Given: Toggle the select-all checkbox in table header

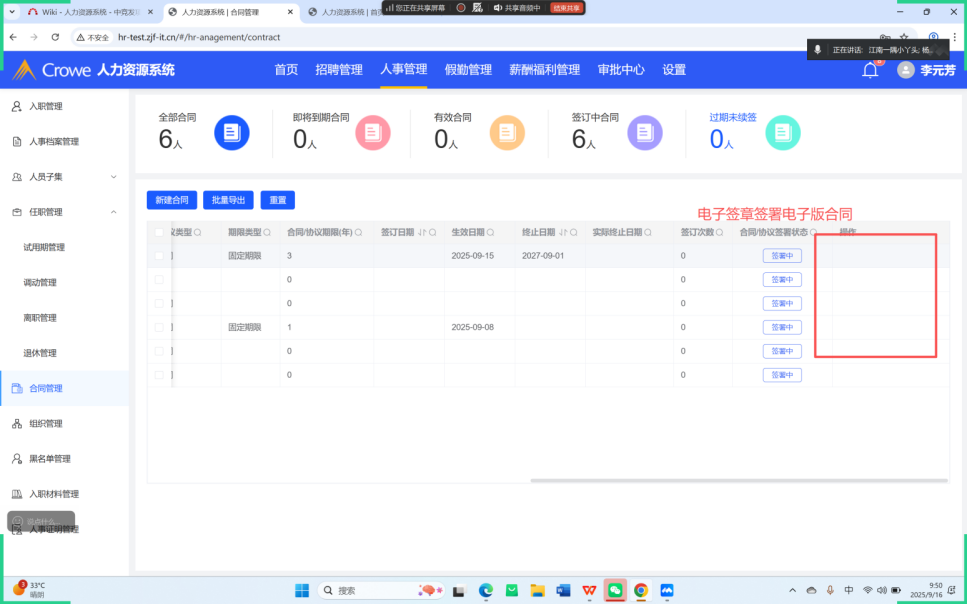Looking at the screenshot, I should click(x=159, y=232).
